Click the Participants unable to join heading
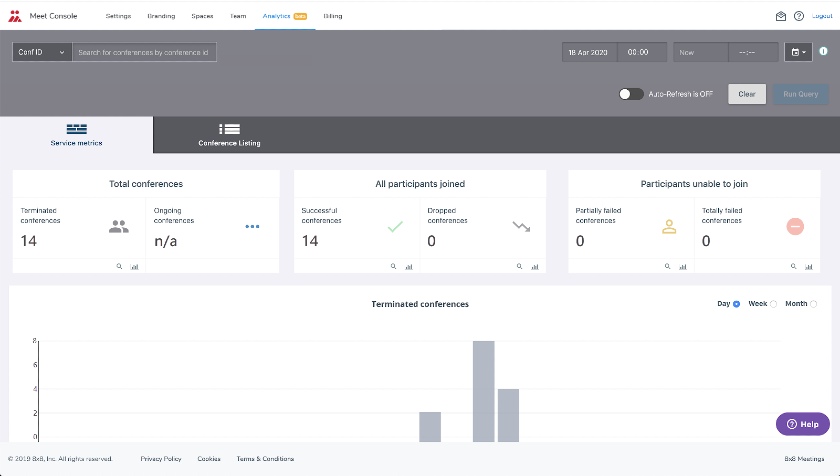840x476 pixels. pos(694,184)
